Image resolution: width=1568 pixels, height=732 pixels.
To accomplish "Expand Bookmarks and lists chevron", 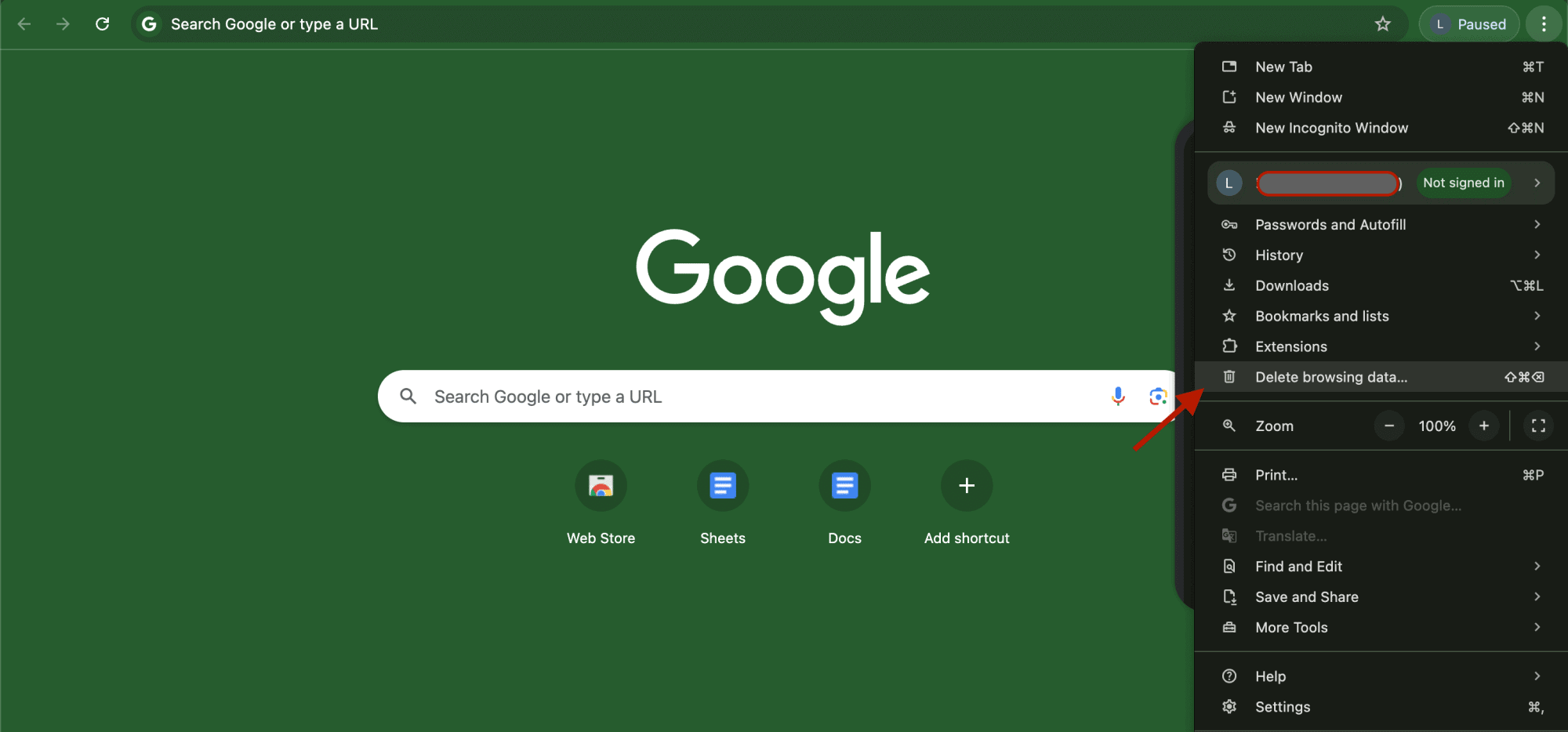I will (1537, 316).
